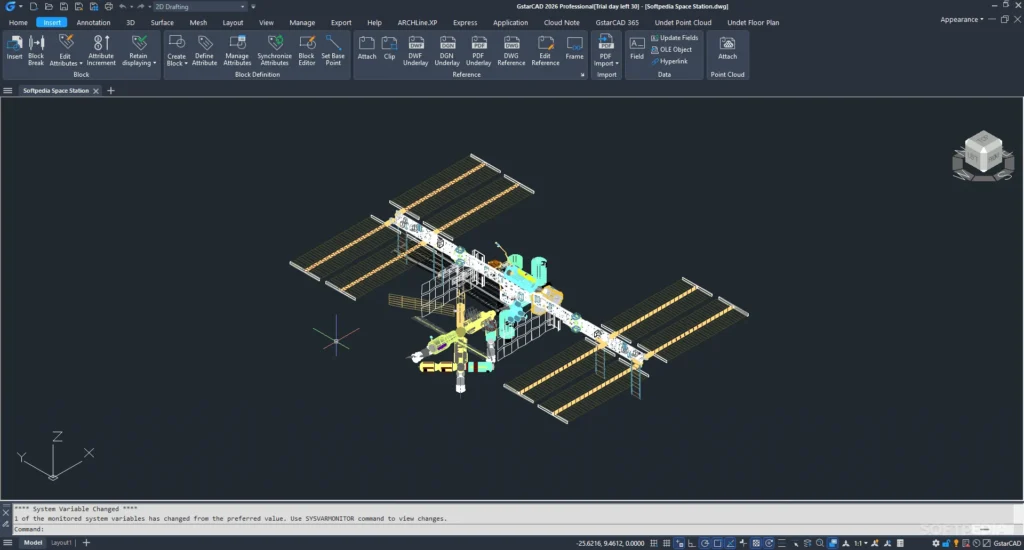Open Manage Attributes tool
Screen dimensions: 1024x550
tap(237, 50)
